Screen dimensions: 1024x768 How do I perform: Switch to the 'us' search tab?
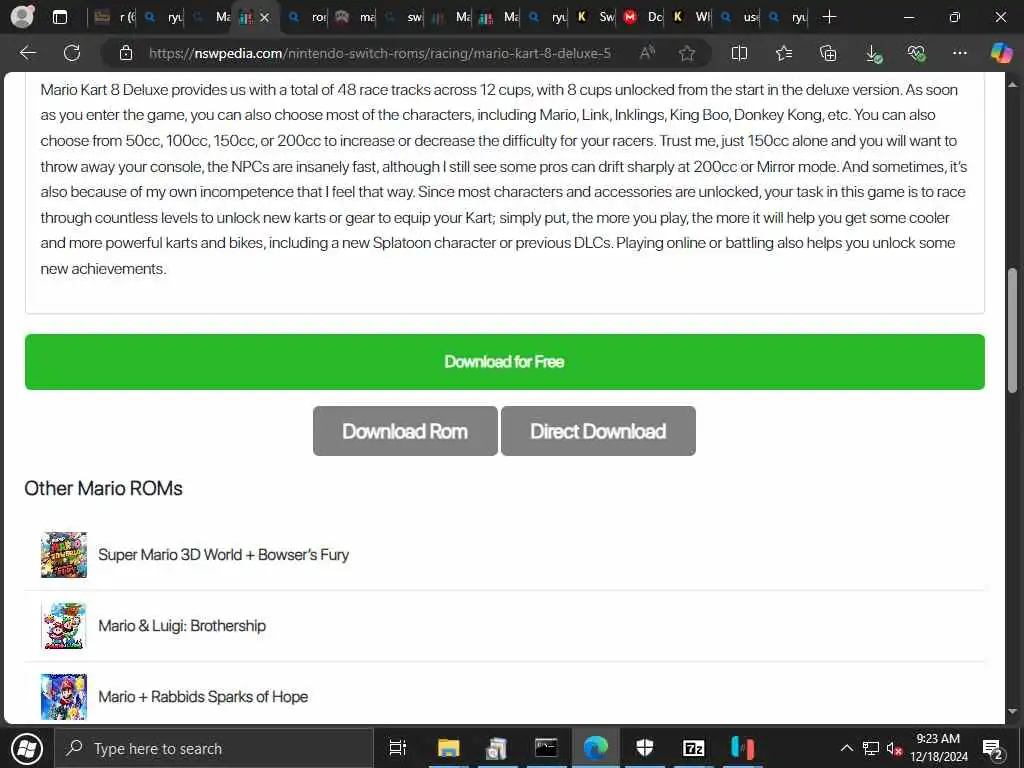[x=739, y=17]
